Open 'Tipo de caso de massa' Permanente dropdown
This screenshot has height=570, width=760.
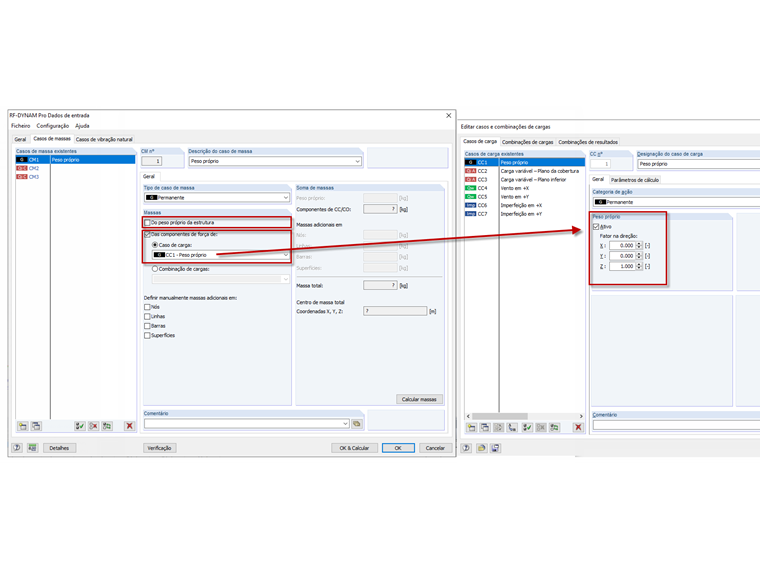[x=285, y=198]
